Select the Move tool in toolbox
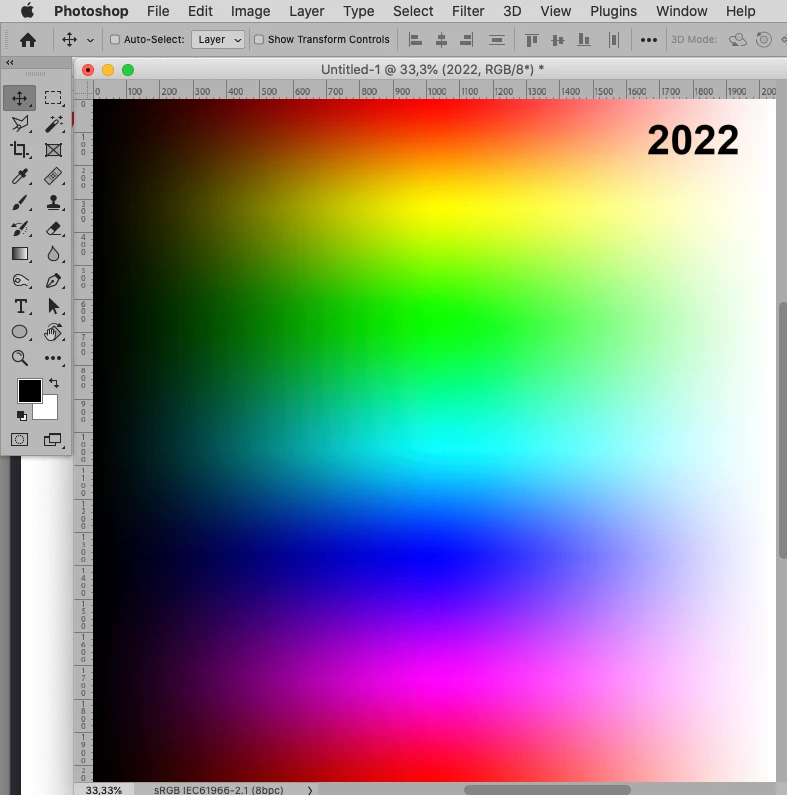Image resolution: width=787 pixels, height=795 pixels. click(20, 98)
